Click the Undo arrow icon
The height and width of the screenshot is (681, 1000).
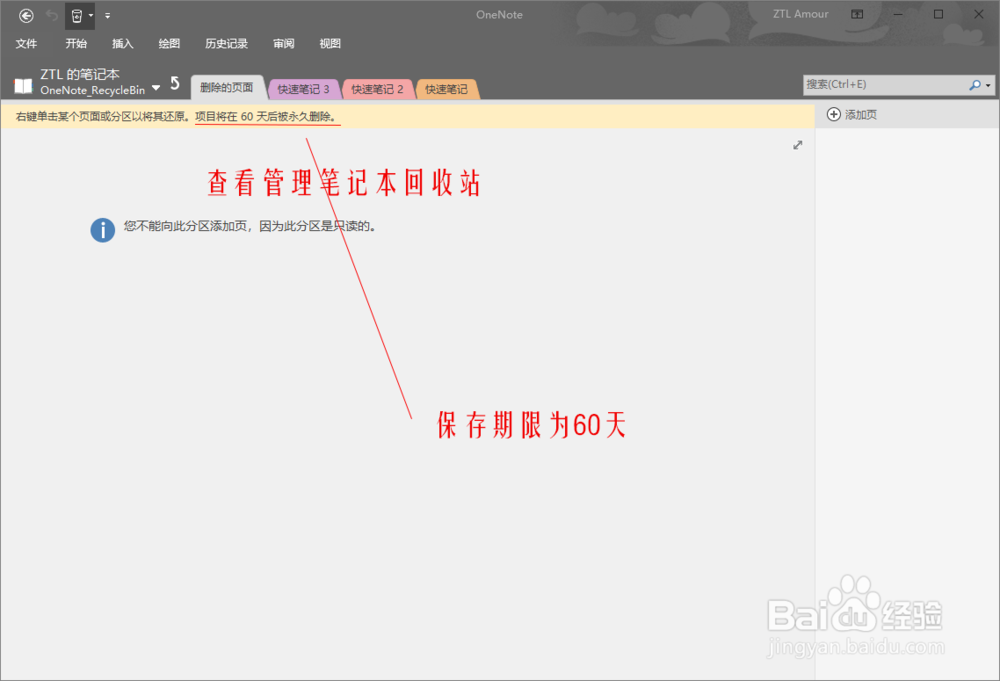pos(52,15)
